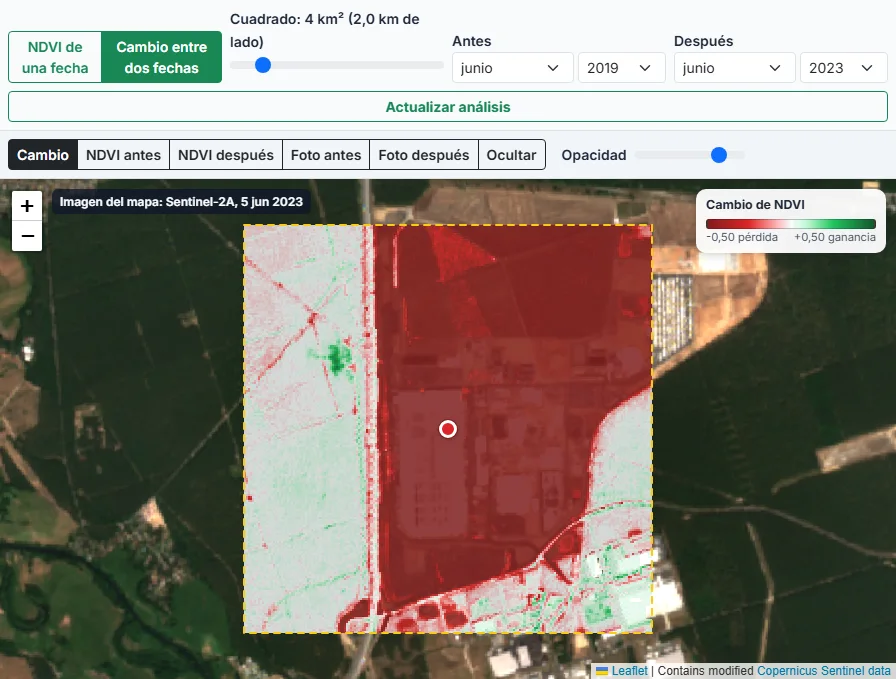Open the Antes month dropdown showing junio

(x=513, y=68)
